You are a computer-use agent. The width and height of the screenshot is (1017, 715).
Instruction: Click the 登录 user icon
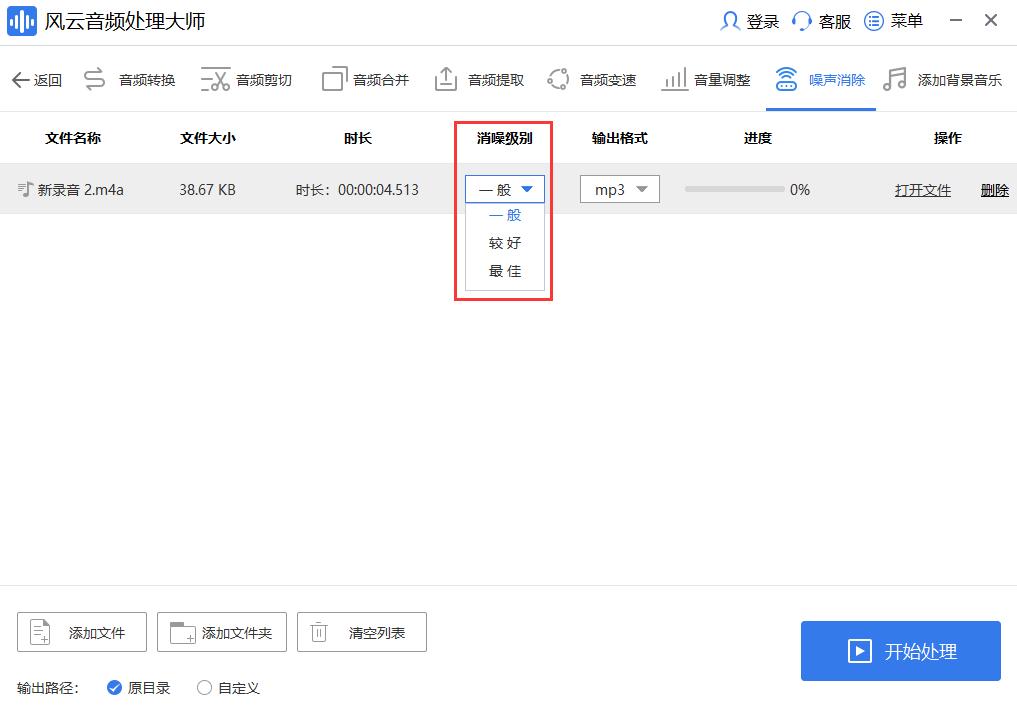coord(730,21)
